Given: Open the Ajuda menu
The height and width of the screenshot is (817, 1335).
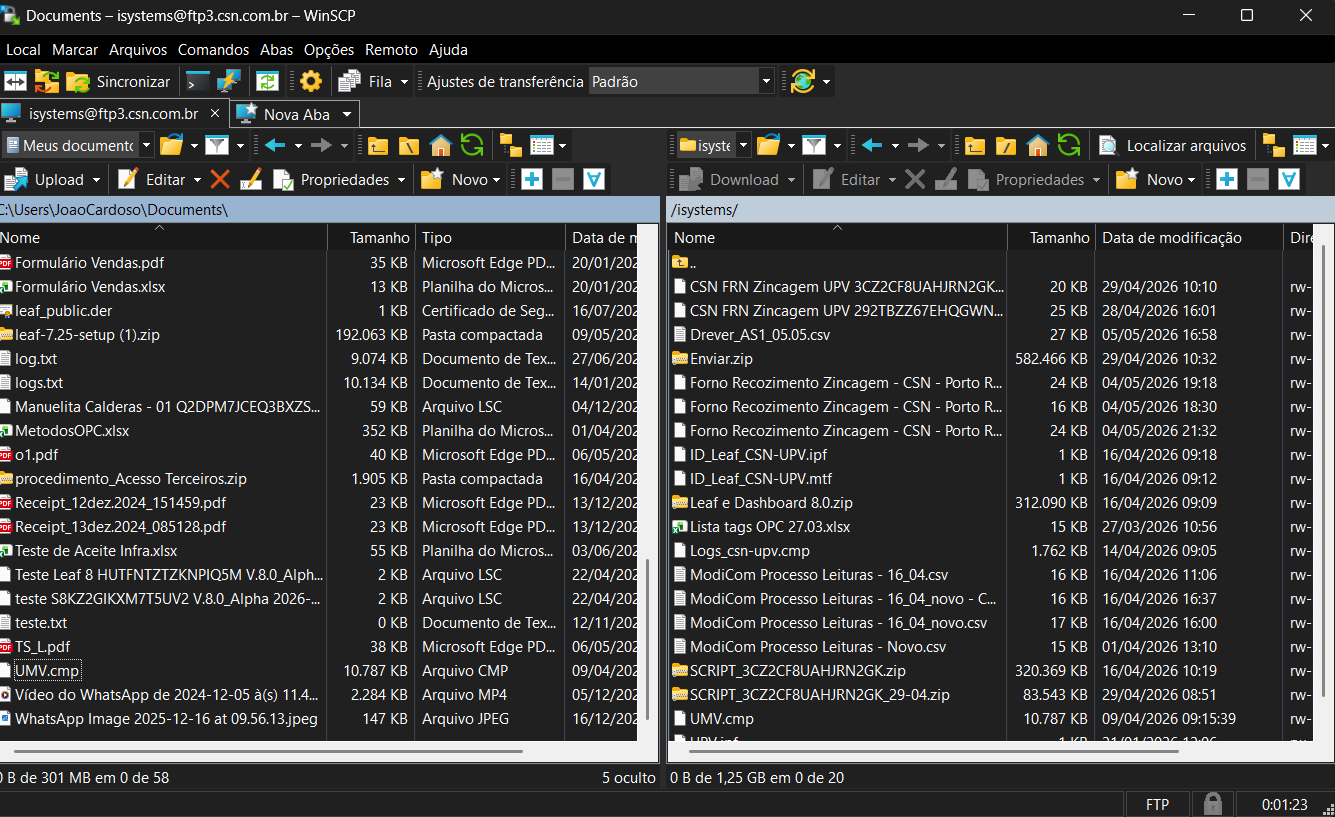Looking at the screenshot, I should [448, 50].
